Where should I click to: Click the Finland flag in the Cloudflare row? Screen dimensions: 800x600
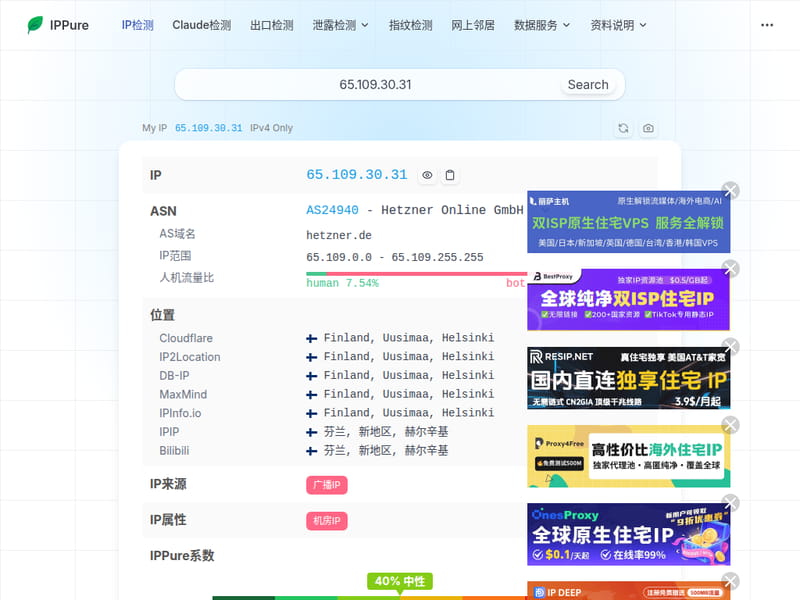tap(311, 338)
